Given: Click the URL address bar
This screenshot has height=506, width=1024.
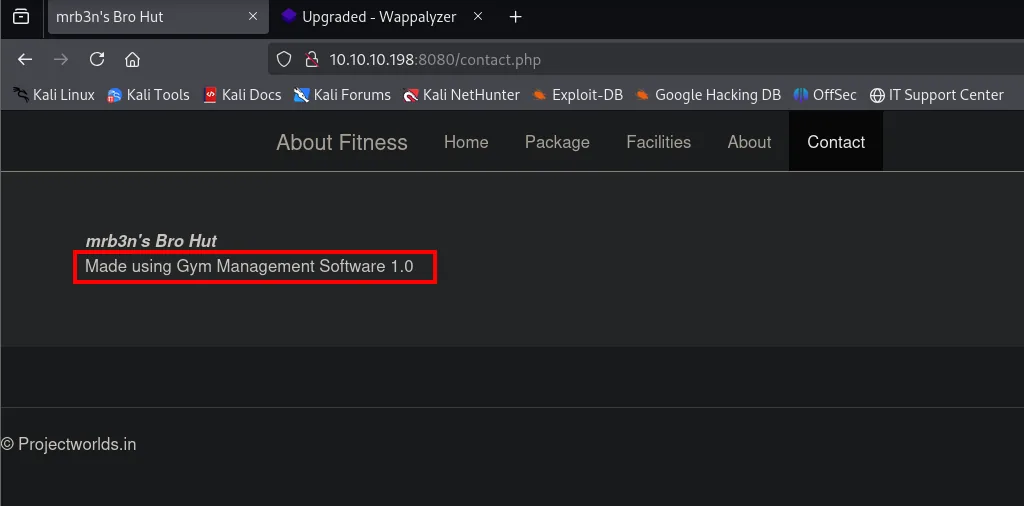Looking at the screenshot, I should point(646,60).
